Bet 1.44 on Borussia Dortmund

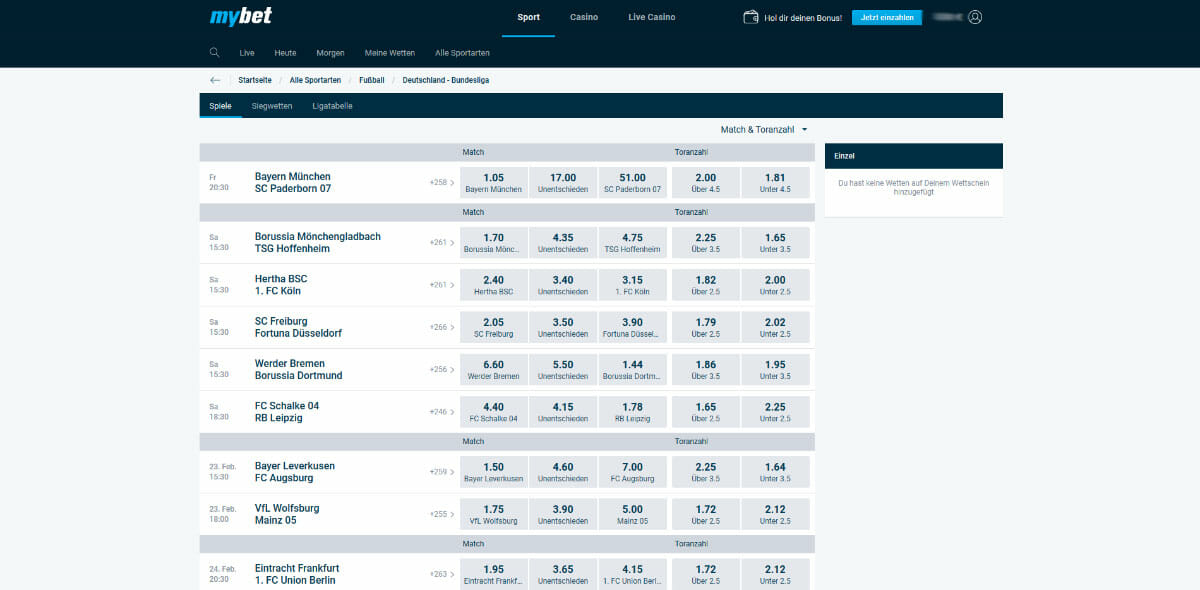(x=633, y=369)
